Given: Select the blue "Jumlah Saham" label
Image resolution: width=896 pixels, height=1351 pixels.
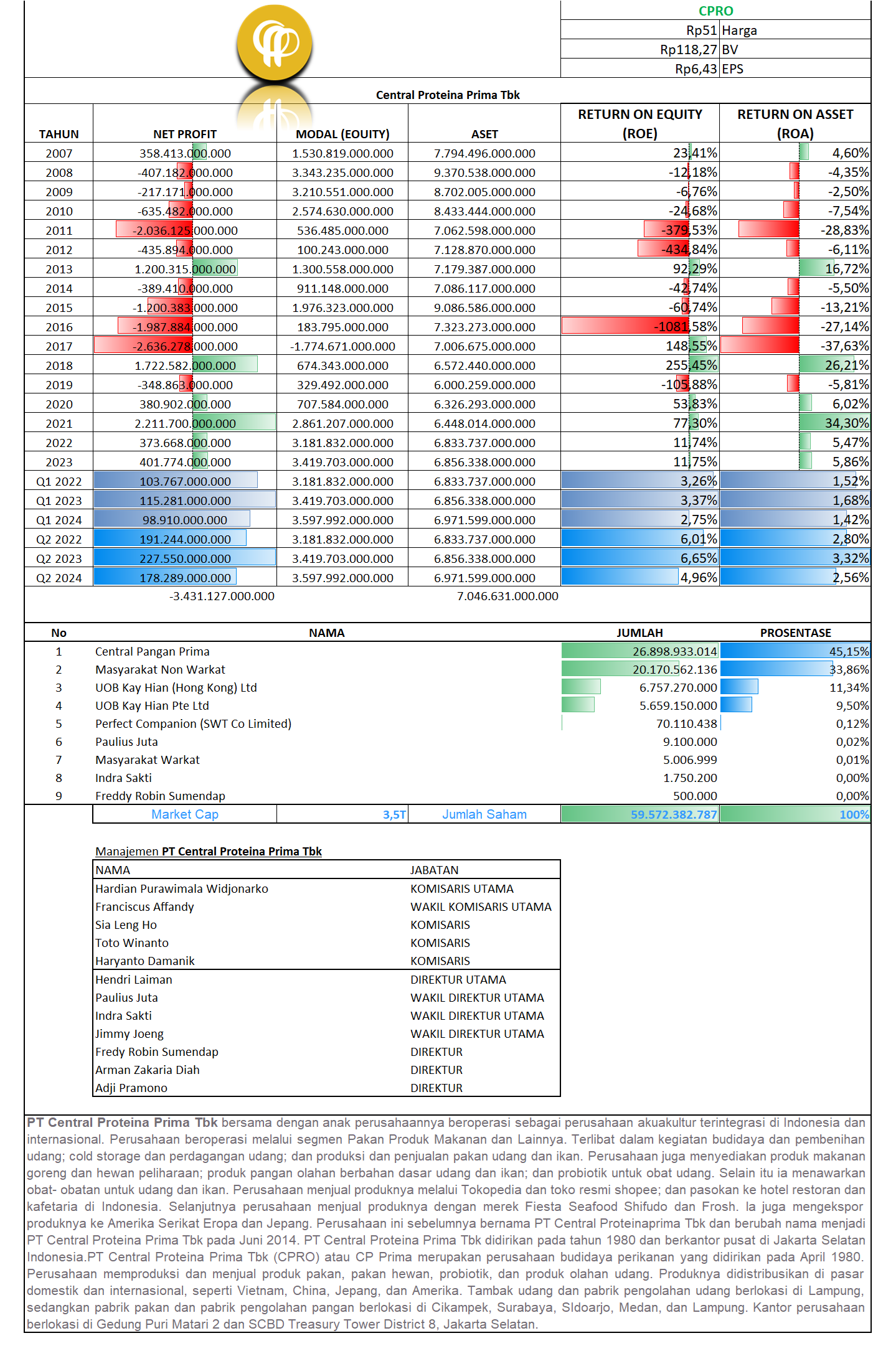Looking at the screenshot, I should click(484, 814).
